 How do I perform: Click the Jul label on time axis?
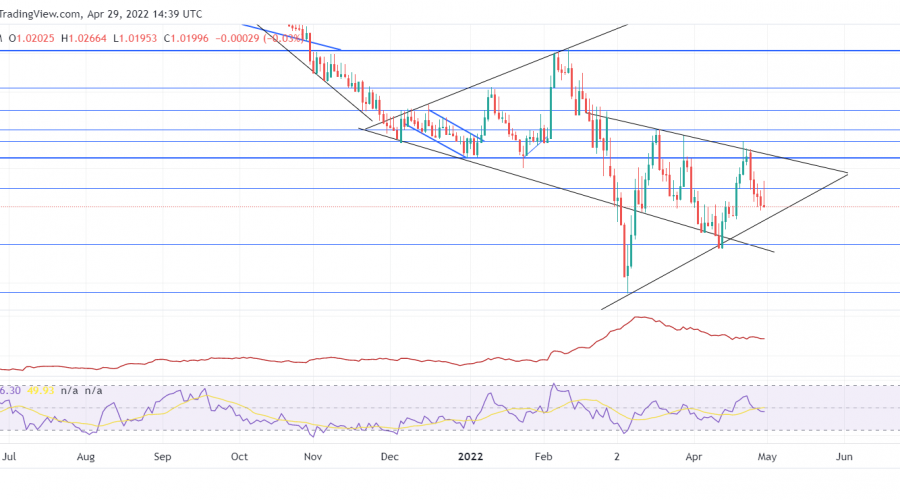click(9, 457)
